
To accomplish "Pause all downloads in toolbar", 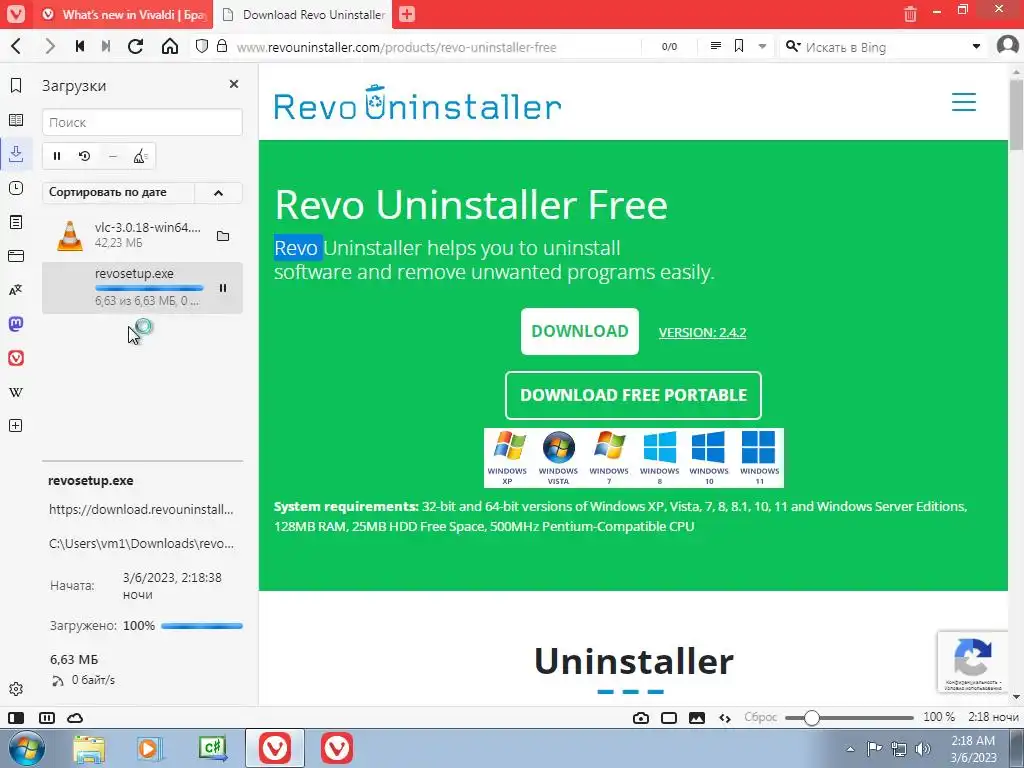I will [57, 156].
